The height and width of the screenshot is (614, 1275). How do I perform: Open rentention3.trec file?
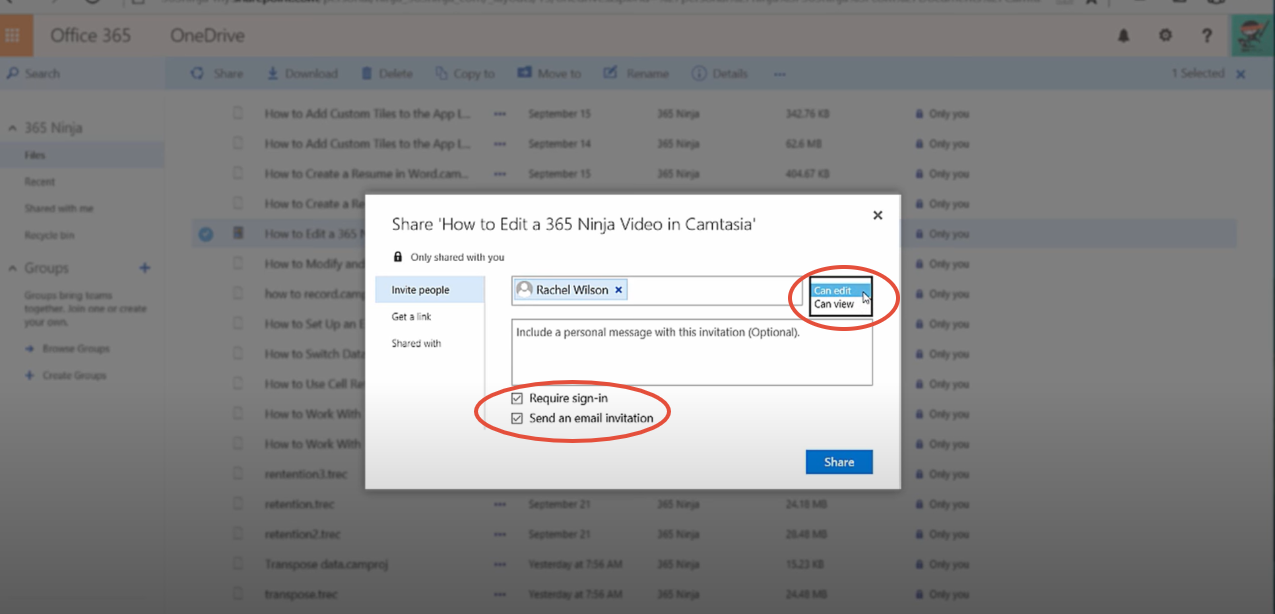307,474
